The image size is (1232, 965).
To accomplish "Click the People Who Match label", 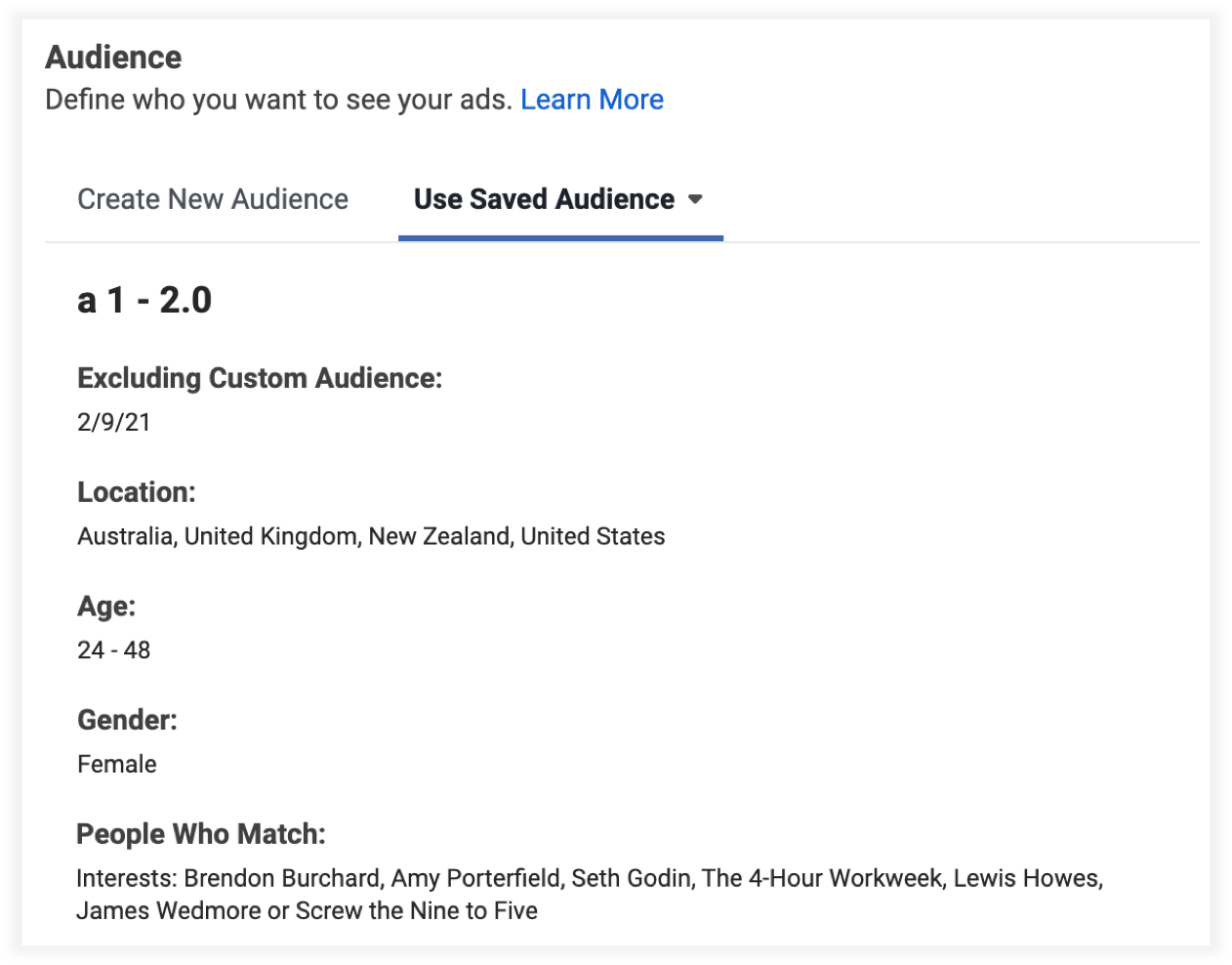I will (201, 834).
